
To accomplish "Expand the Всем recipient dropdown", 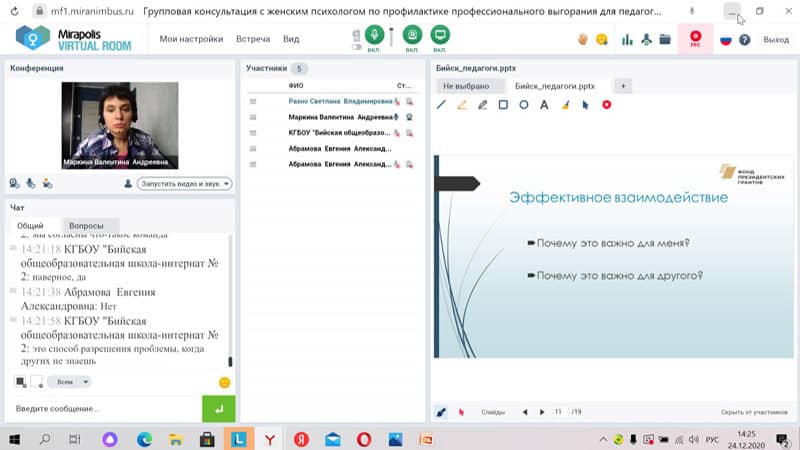I will [x=69, y=382].
